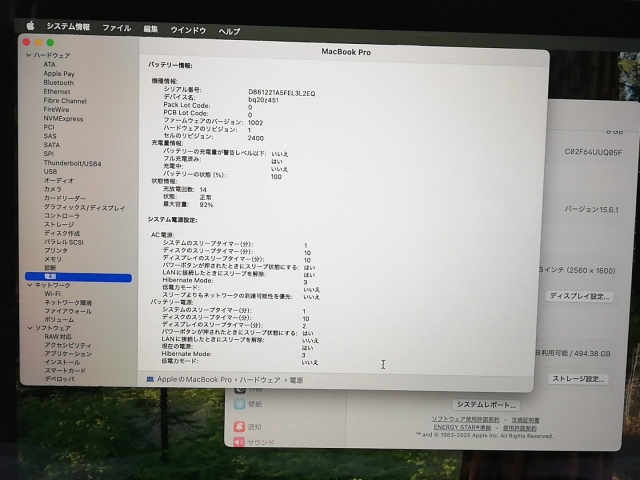Select カードリーダー in the sidebar
The image size is (640, 480).
(x=64, y=198)
